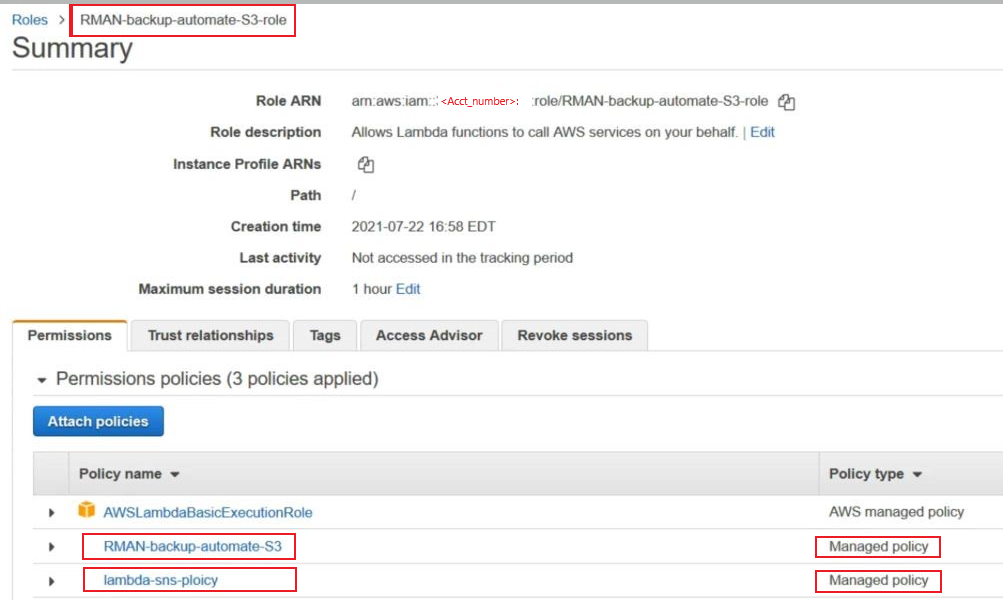Go back to the Roles breadcrumb link

pyautogui.click(x=29, y=20)
